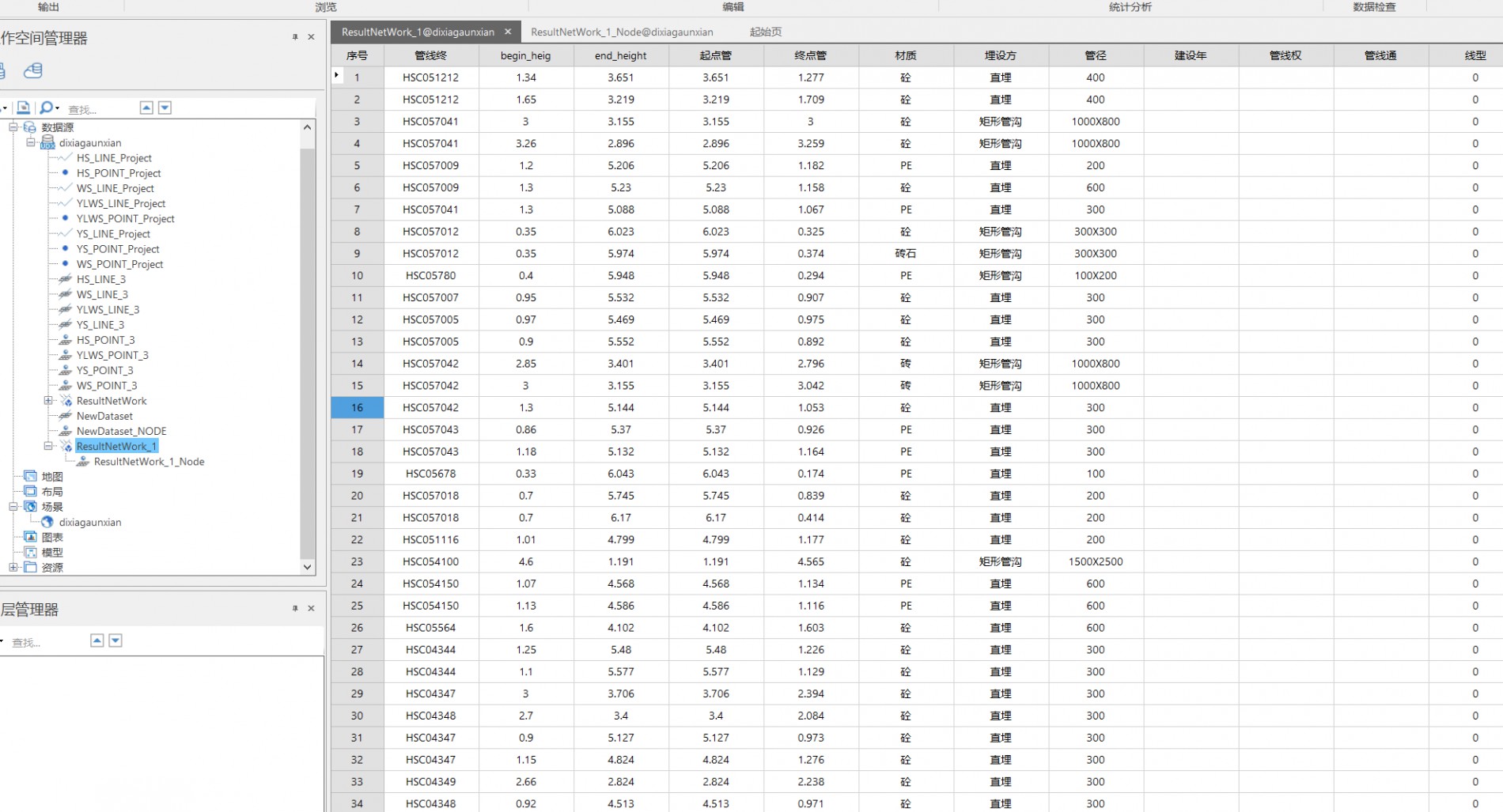The height and width of the screenshot is (812, 1503).
Task: Collapse the 数据源 datasource node
Action: (13, 127)
